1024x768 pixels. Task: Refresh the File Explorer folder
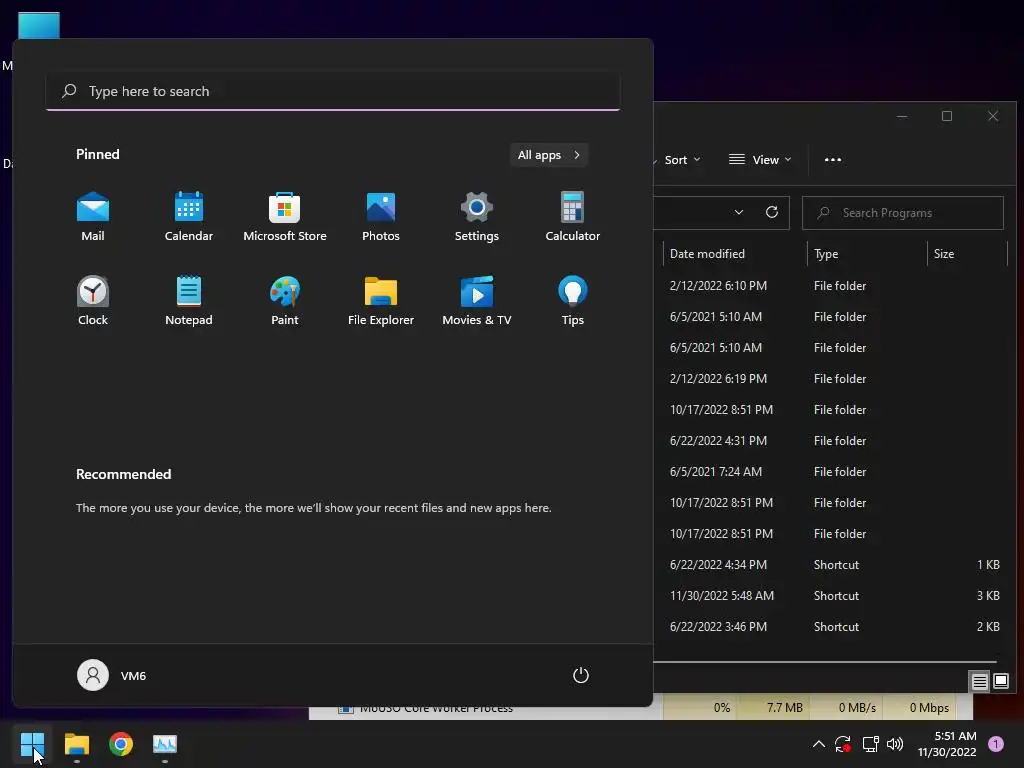(772, 212)
